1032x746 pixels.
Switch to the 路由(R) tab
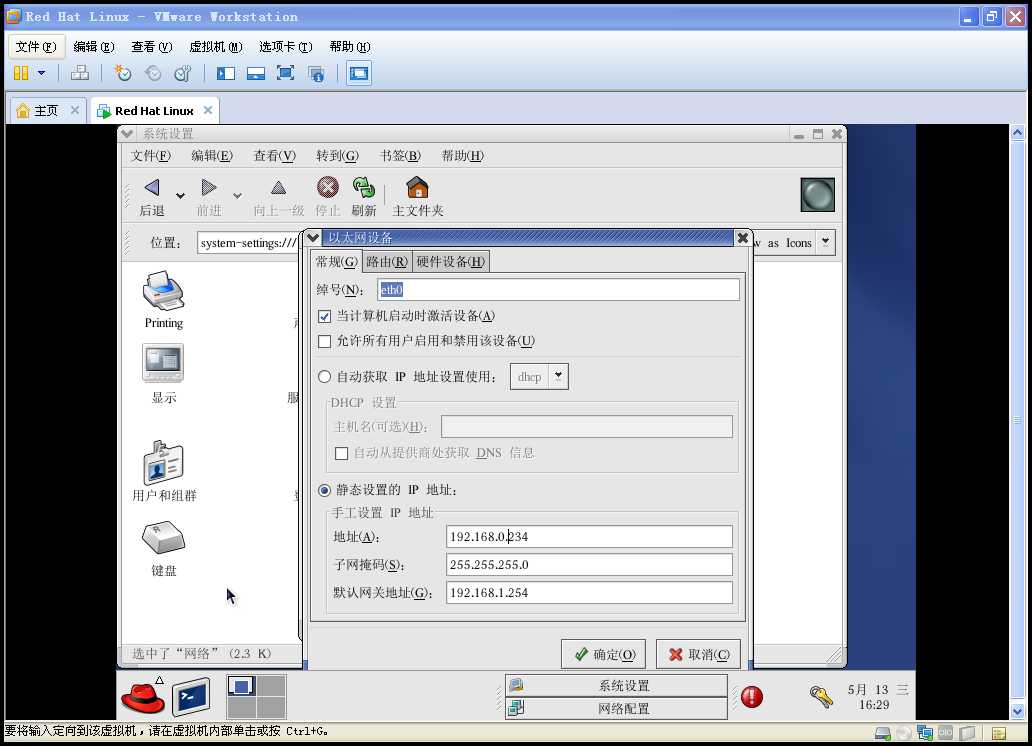click(x=387, y=262)
